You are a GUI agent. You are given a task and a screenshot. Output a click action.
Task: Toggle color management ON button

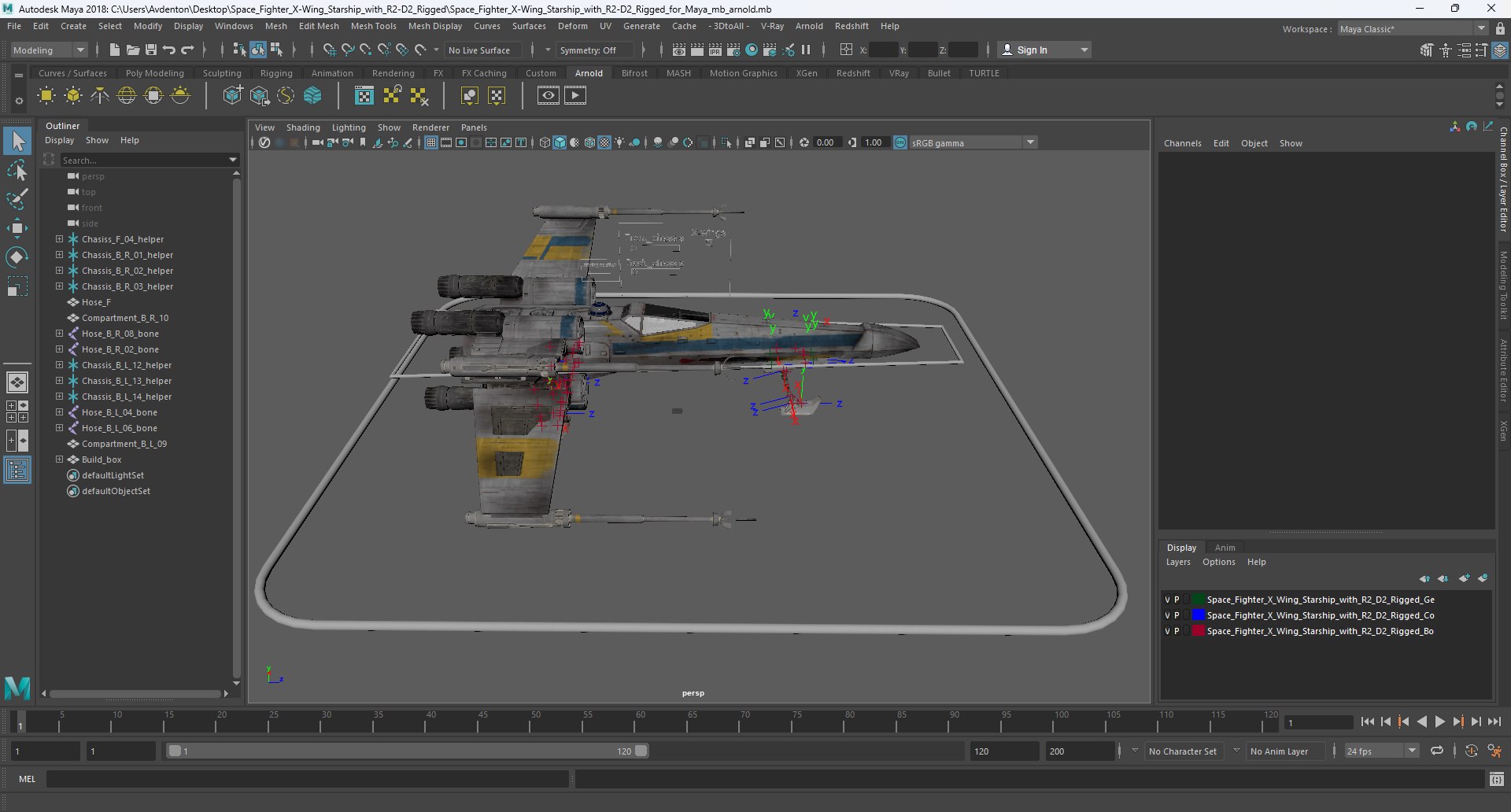tap(900, 142)
